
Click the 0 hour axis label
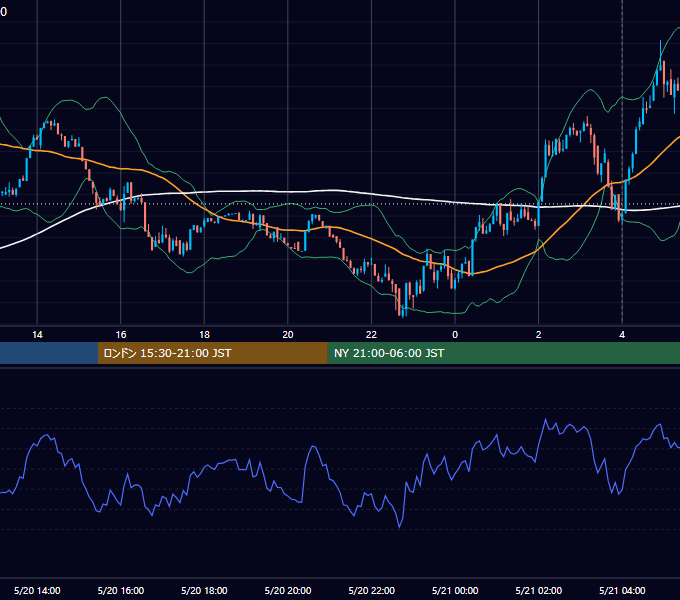(455, 335)
